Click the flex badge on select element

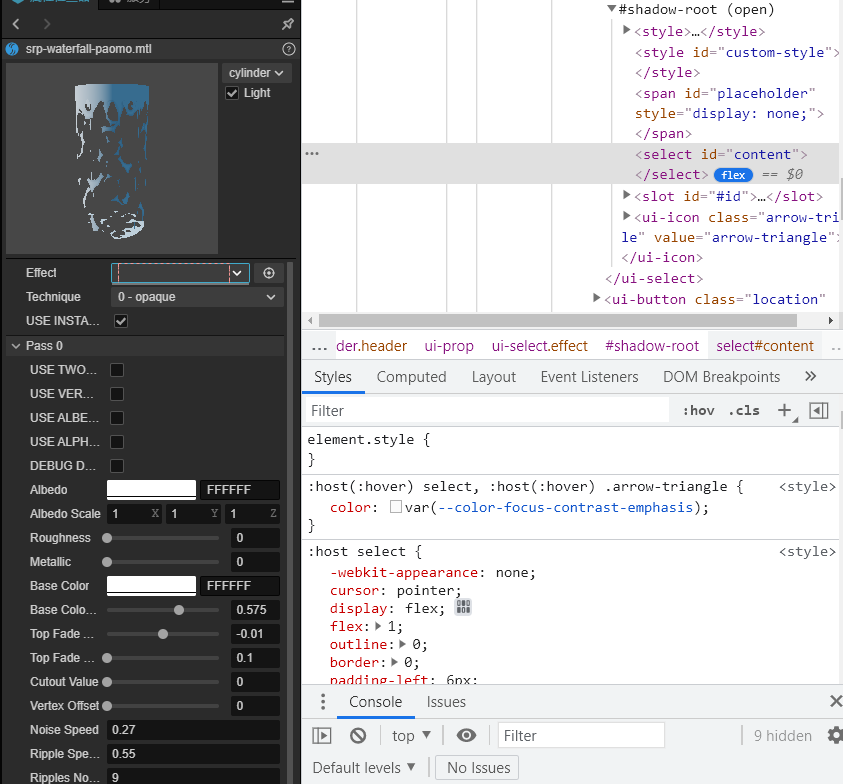pyautogui.click(x=733, y=175)
